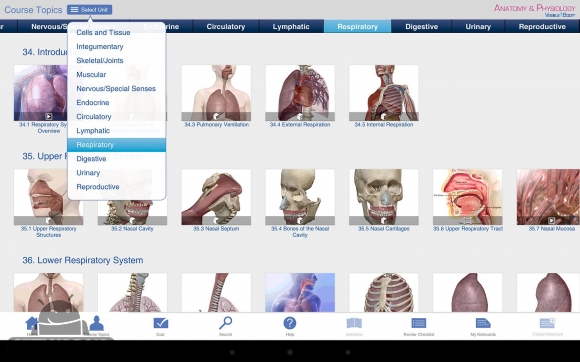
Task: Choose Circulatory from unit list
Action: [94, 117]
